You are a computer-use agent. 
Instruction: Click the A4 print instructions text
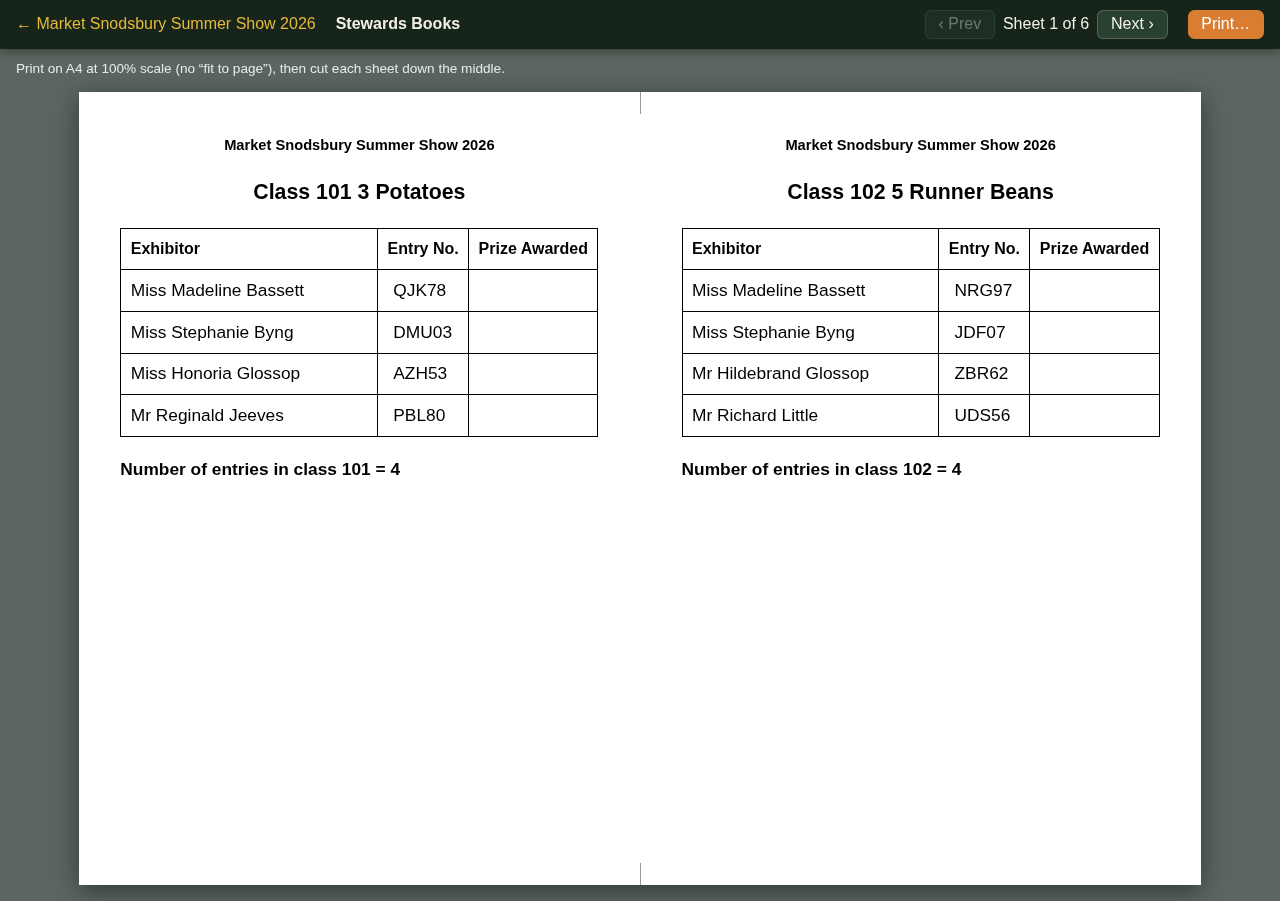pos(260,69)
